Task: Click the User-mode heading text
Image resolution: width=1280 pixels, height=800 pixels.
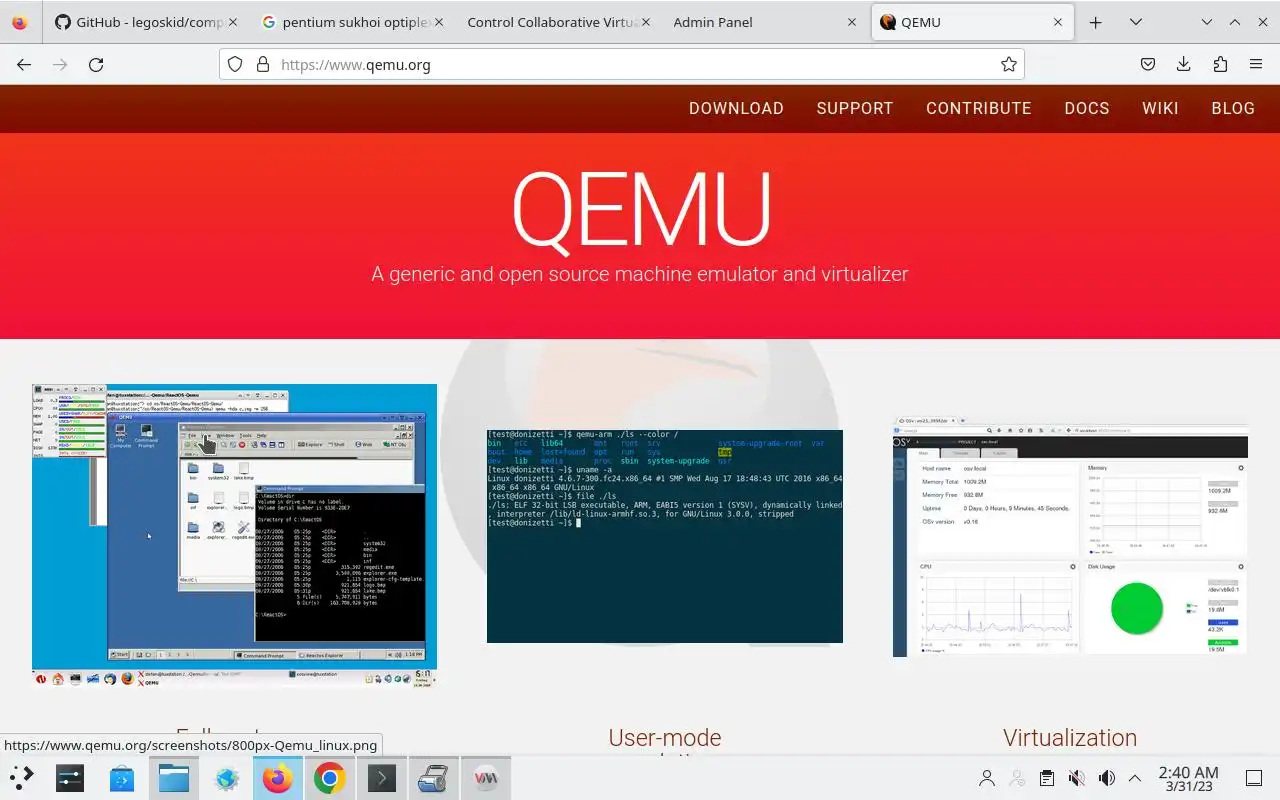Action: (x=665, y=738)
